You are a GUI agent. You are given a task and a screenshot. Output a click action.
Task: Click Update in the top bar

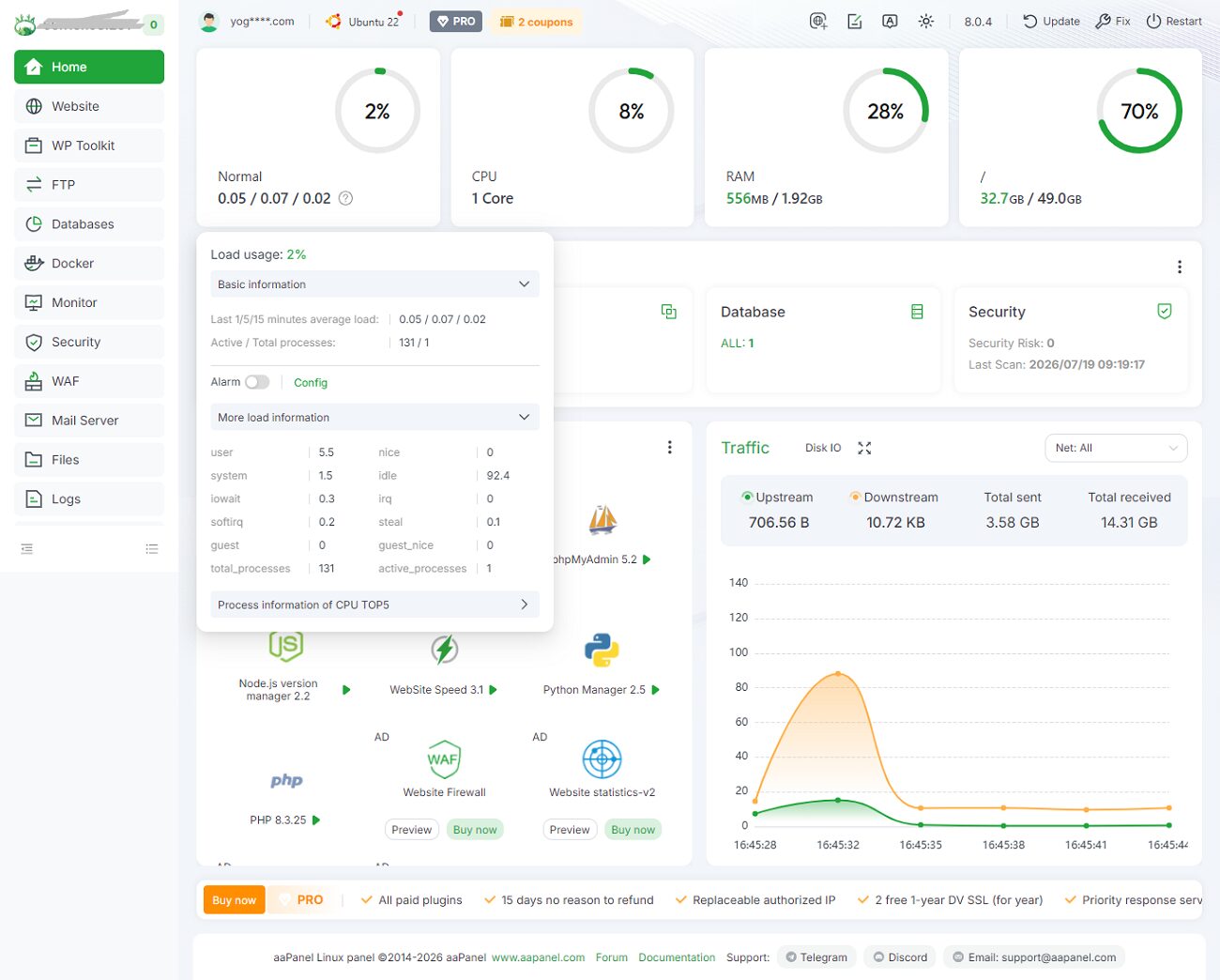coord(1051,22)
